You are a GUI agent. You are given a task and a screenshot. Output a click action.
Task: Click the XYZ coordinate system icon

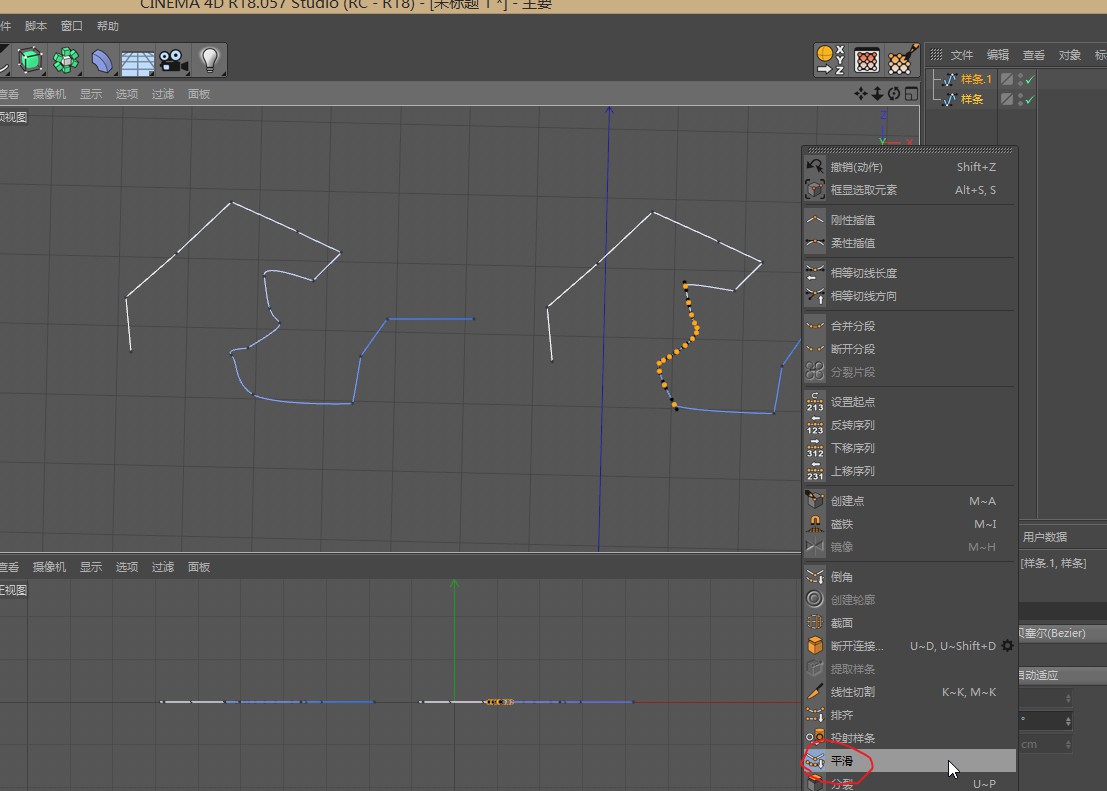tap(830, 60)
